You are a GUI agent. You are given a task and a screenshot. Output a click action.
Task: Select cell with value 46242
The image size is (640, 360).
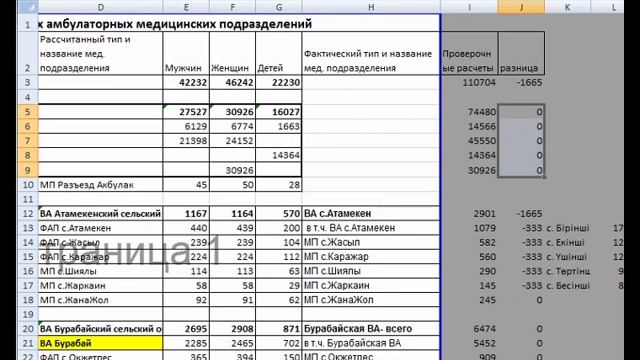point(232,82)
